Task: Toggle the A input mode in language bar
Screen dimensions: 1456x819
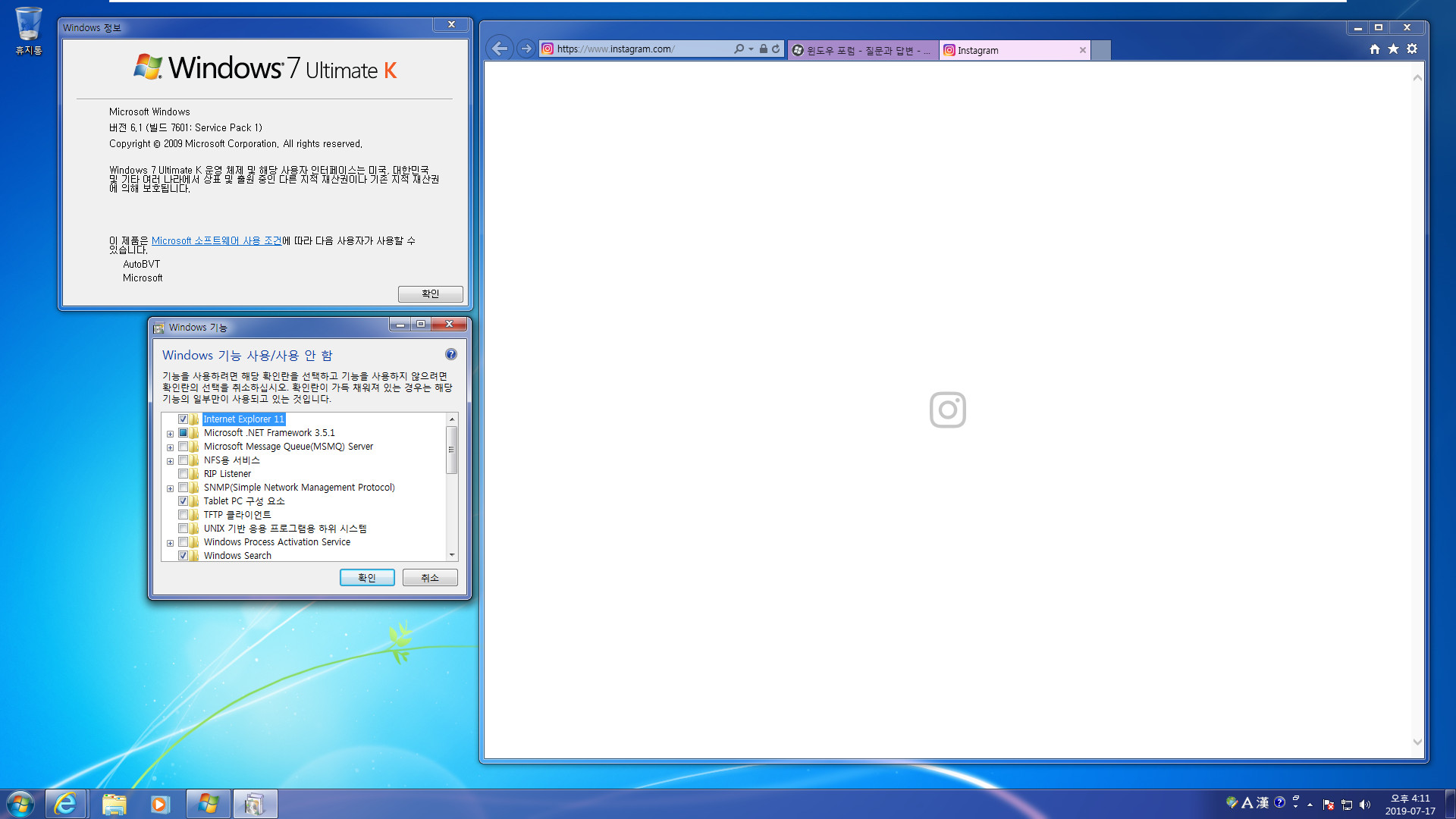Action: click(x=1247, y=802)
